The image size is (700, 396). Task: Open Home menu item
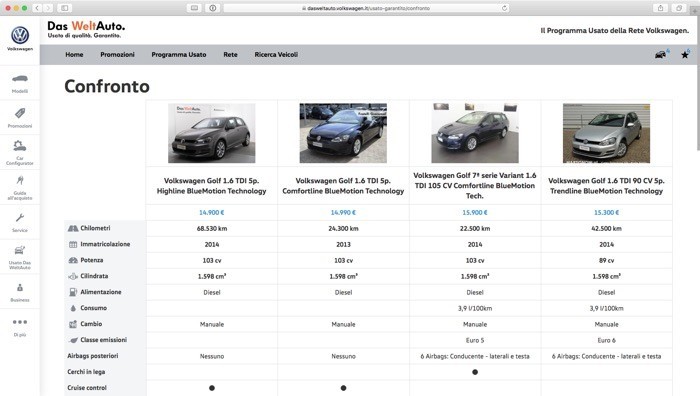point(74,54)
